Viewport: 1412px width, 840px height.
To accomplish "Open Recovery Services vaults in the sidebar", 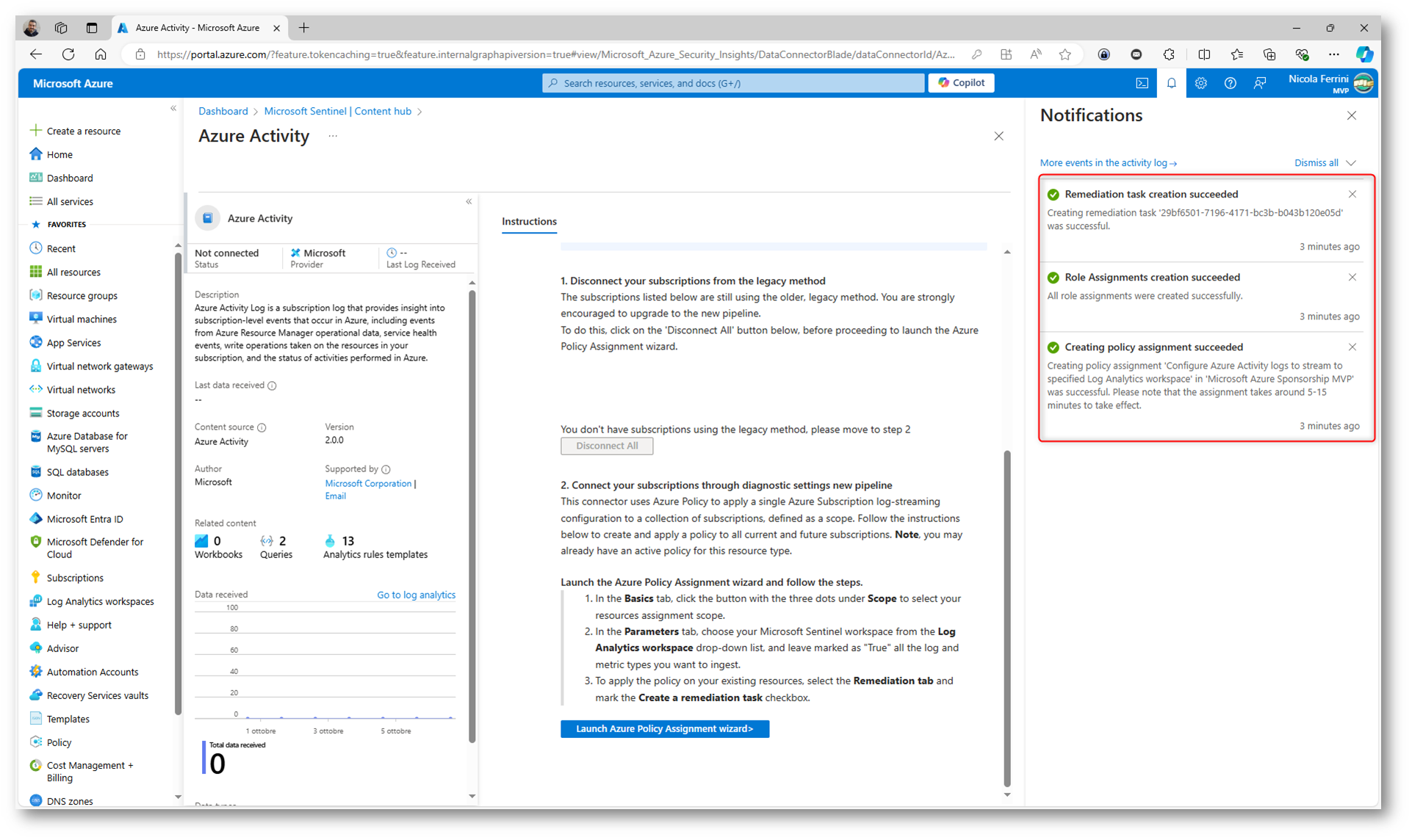I will pyautogui.click(x=97, y=695).
